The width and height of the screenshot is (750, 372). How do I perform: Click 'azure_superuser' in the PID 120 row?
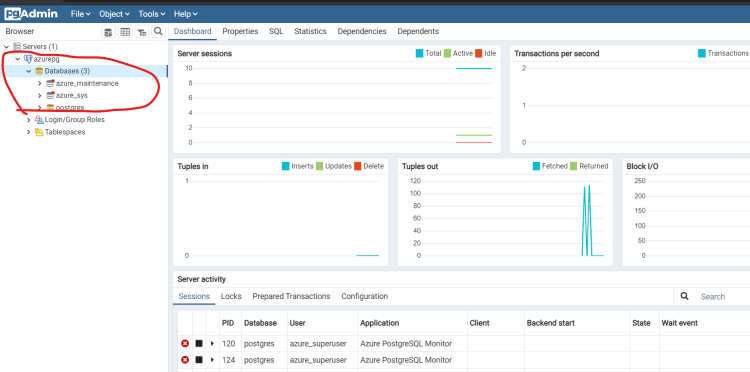pos(318,344)
